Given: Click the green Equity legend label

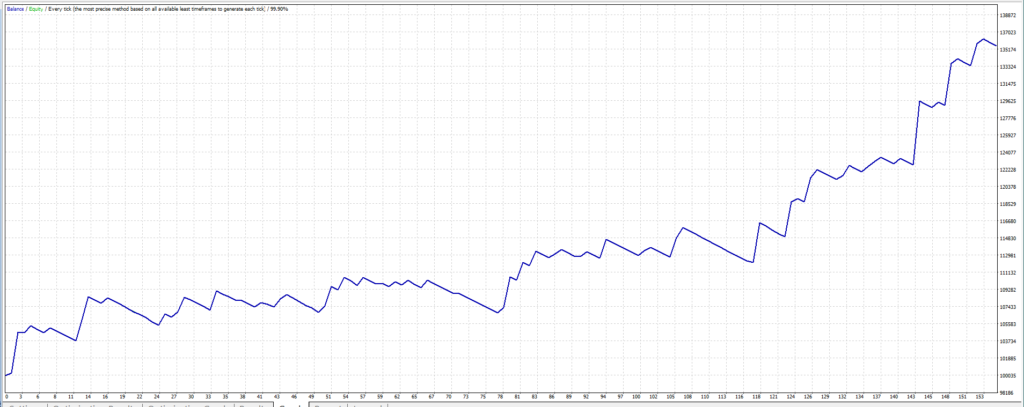Looking at the screenshot, I should click(x=36, y=9).
